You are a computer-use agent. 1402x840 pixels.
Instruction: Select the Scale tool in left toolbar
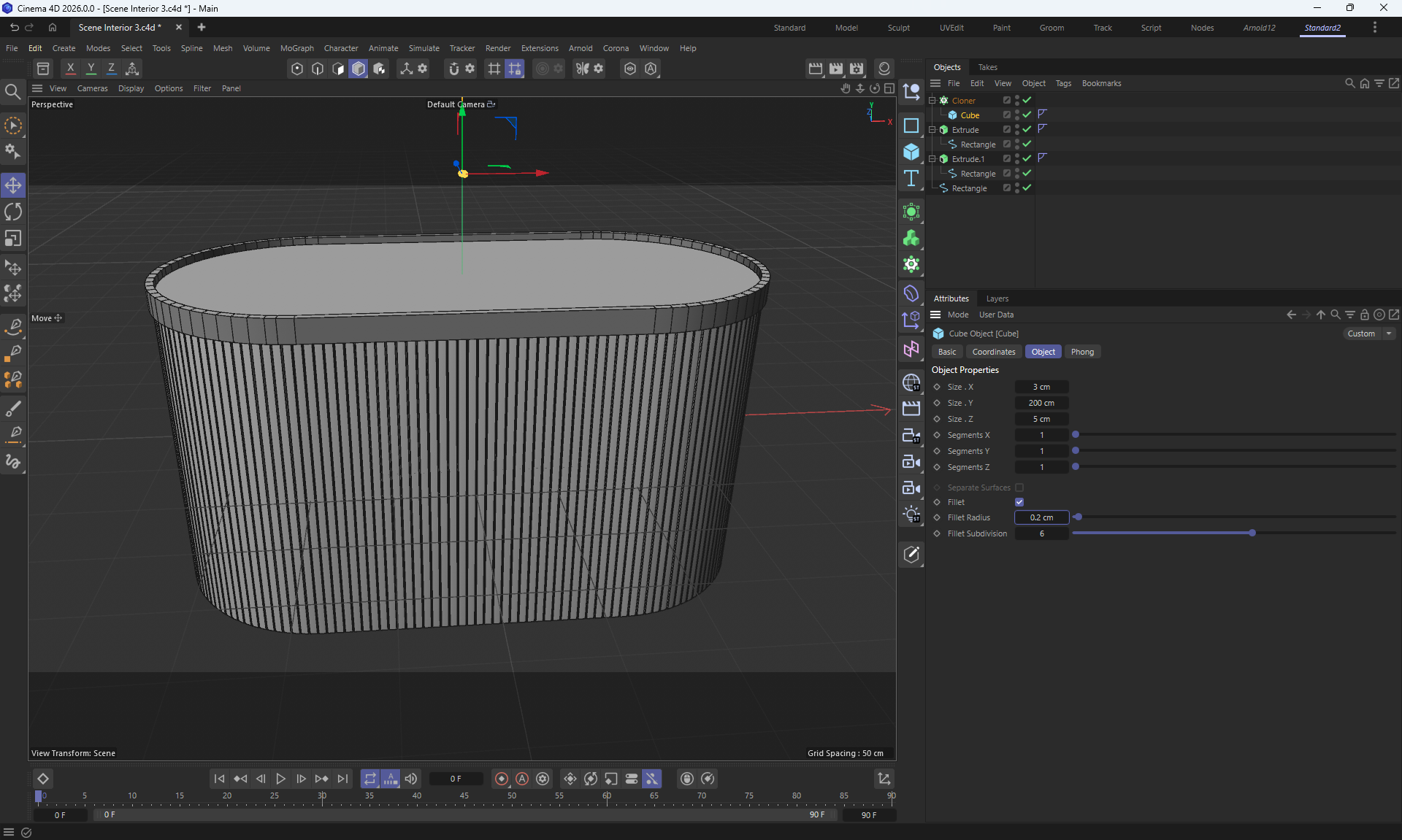13,239
